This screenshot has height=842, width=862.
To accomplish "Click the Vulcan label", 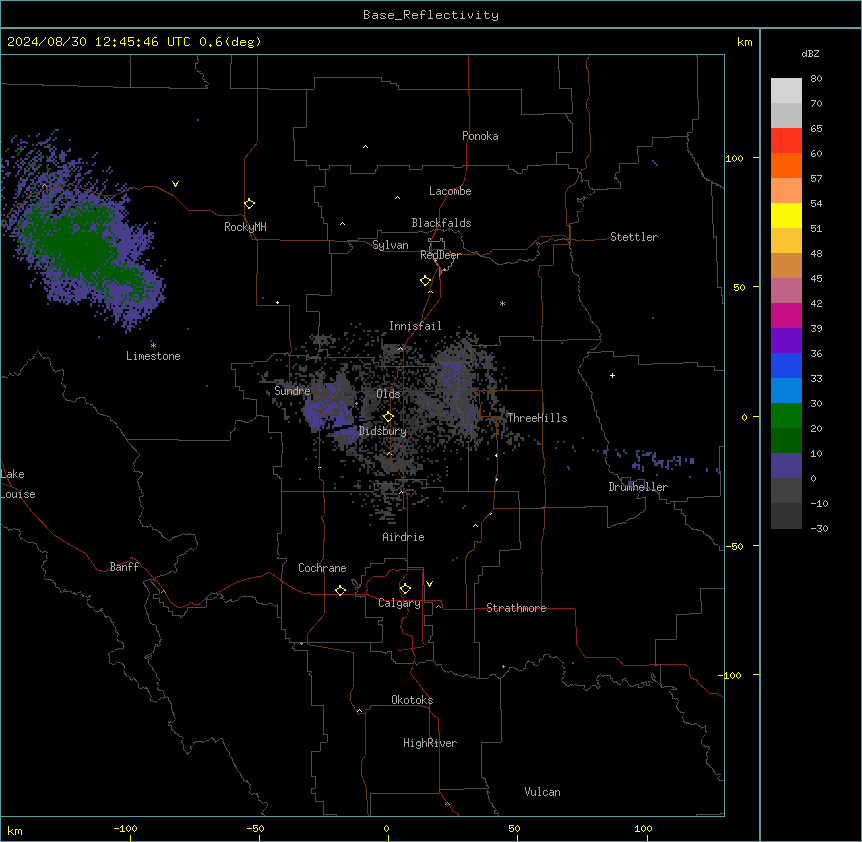I will (x=543, y=792).
